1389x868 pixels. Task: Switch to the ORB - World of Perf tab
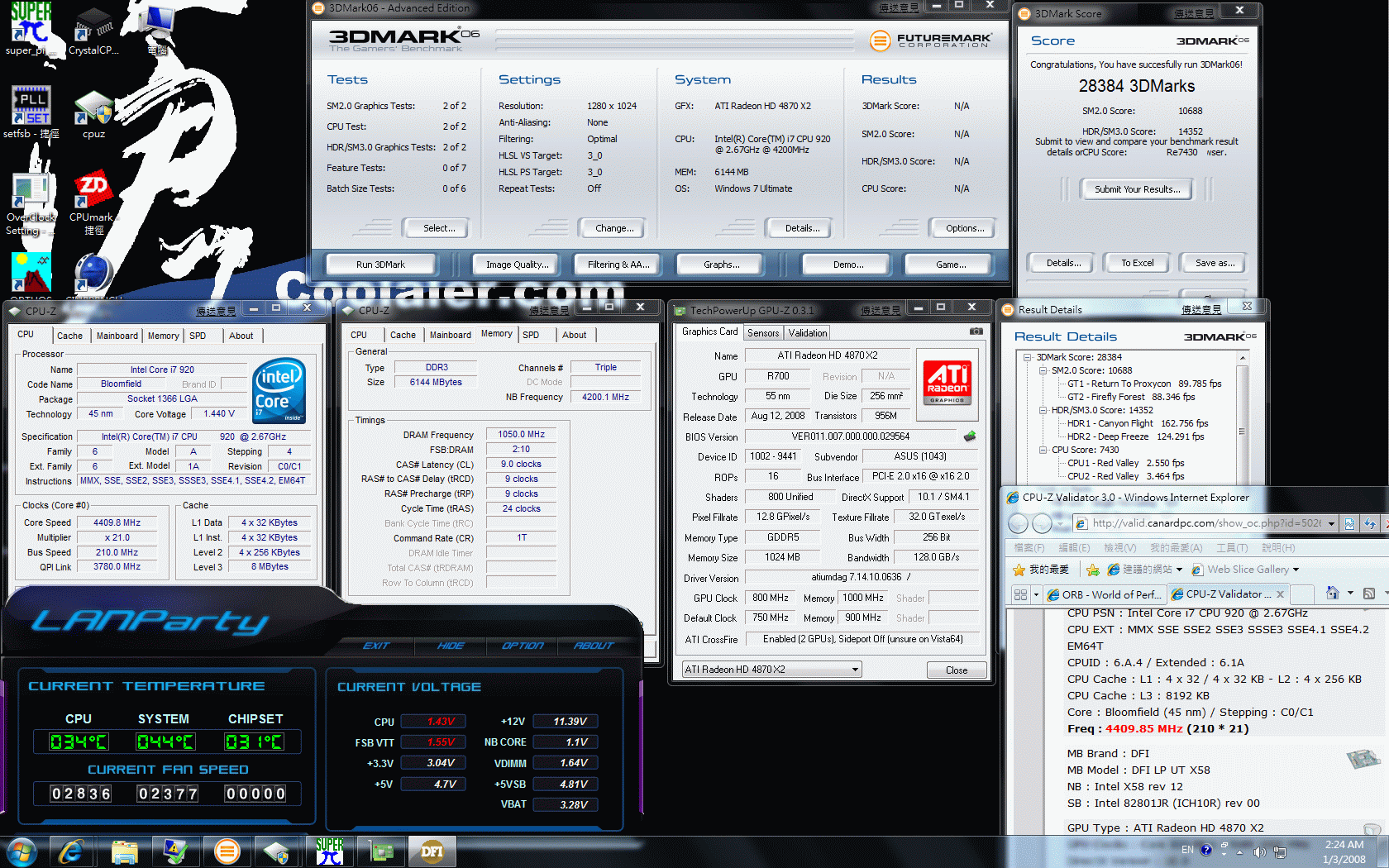pos(1105,594)
